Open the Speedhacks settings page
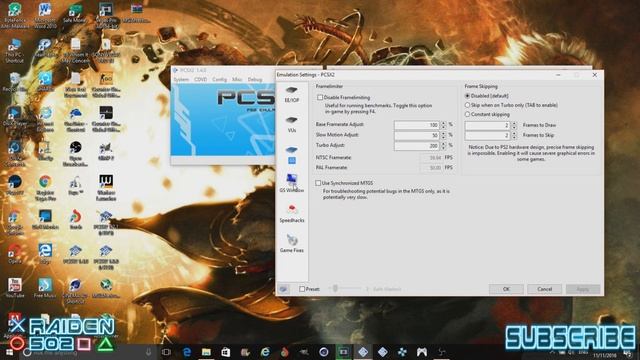This screenshot has width=640, height=360. point(291,213)
